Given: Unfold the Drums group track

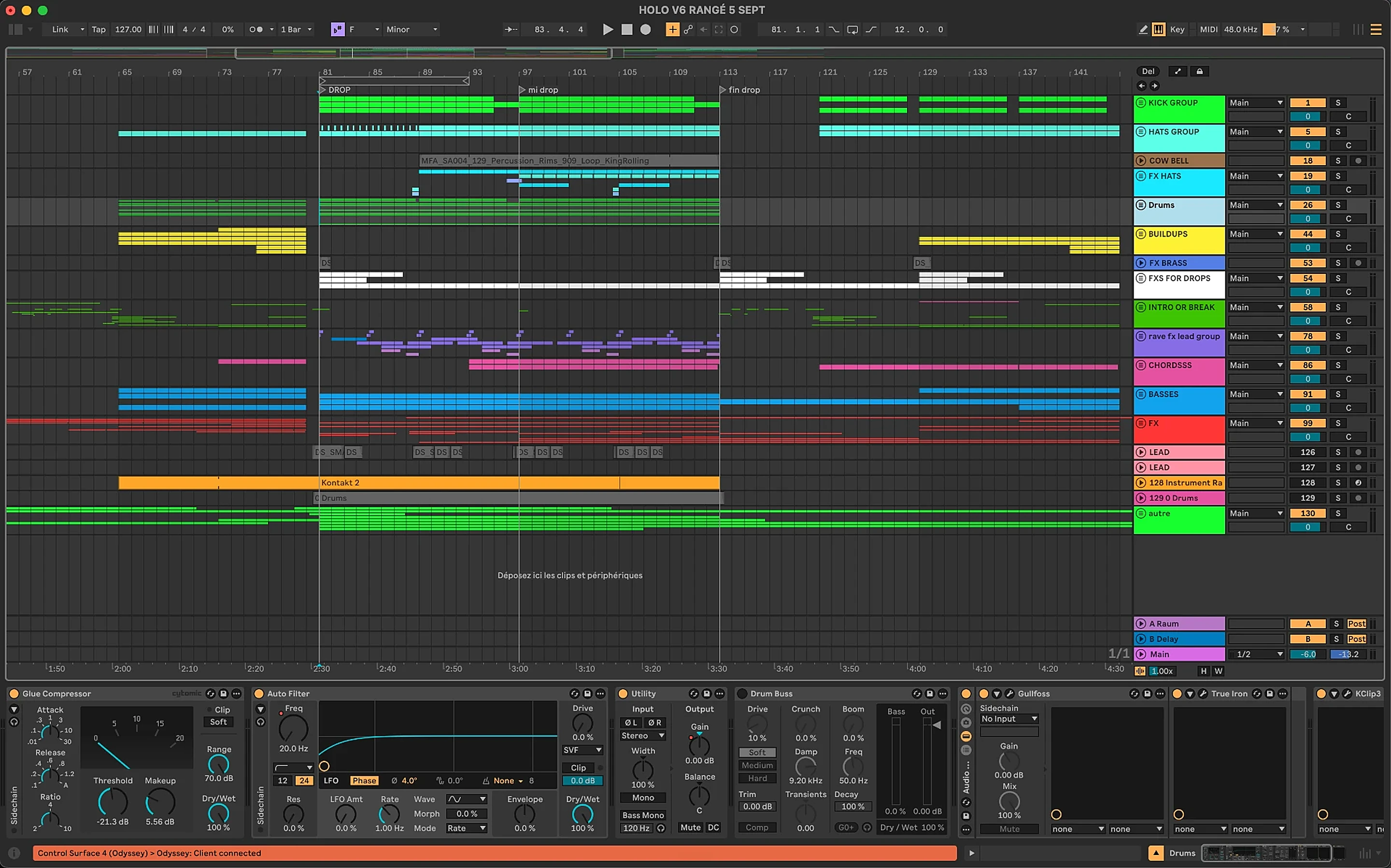Looking at the screenshot, I should click(1141, 205).
